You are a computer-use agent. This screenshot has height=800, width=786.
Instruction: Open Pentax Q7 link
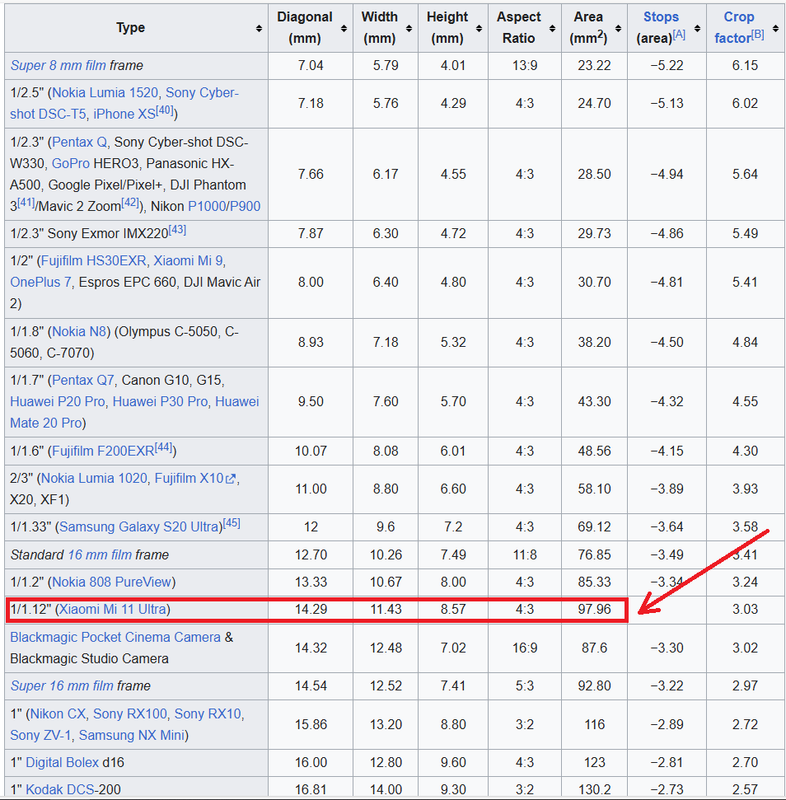pyautogui.click(x=83, y=381)
